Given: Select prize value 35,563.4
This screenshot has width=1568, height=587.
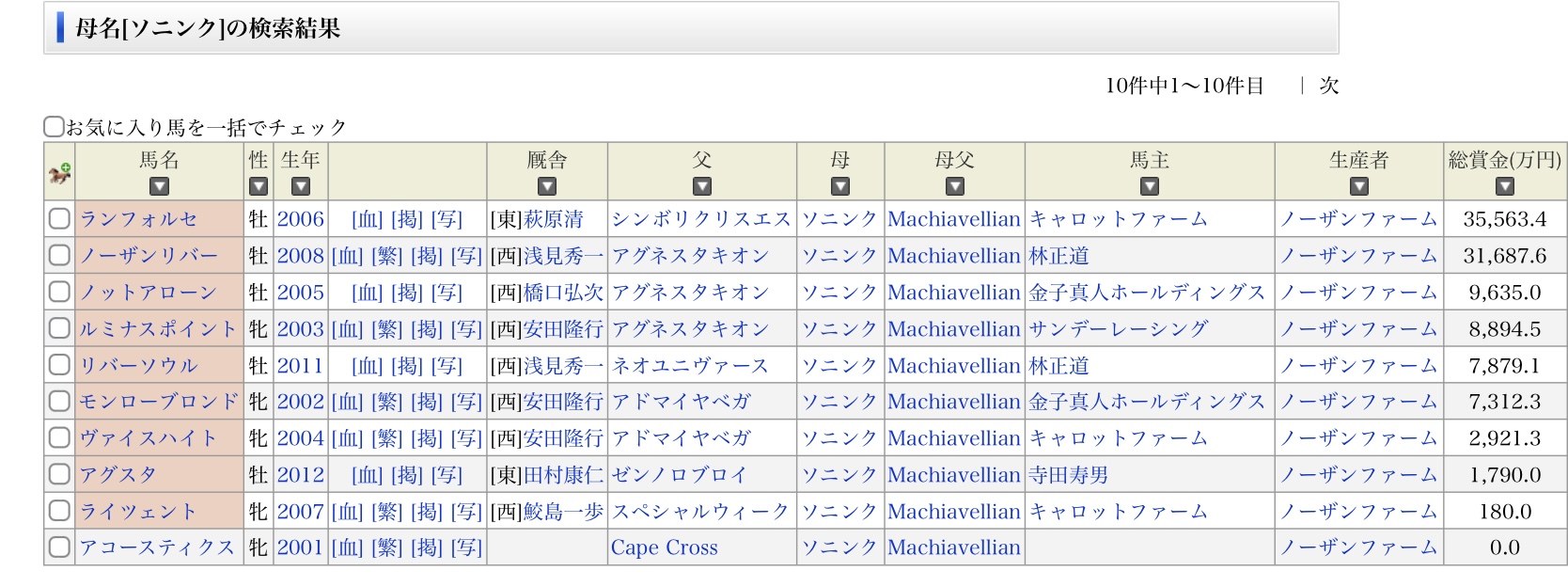Looking at the screenshot, I should click(x=1505, y=219).
